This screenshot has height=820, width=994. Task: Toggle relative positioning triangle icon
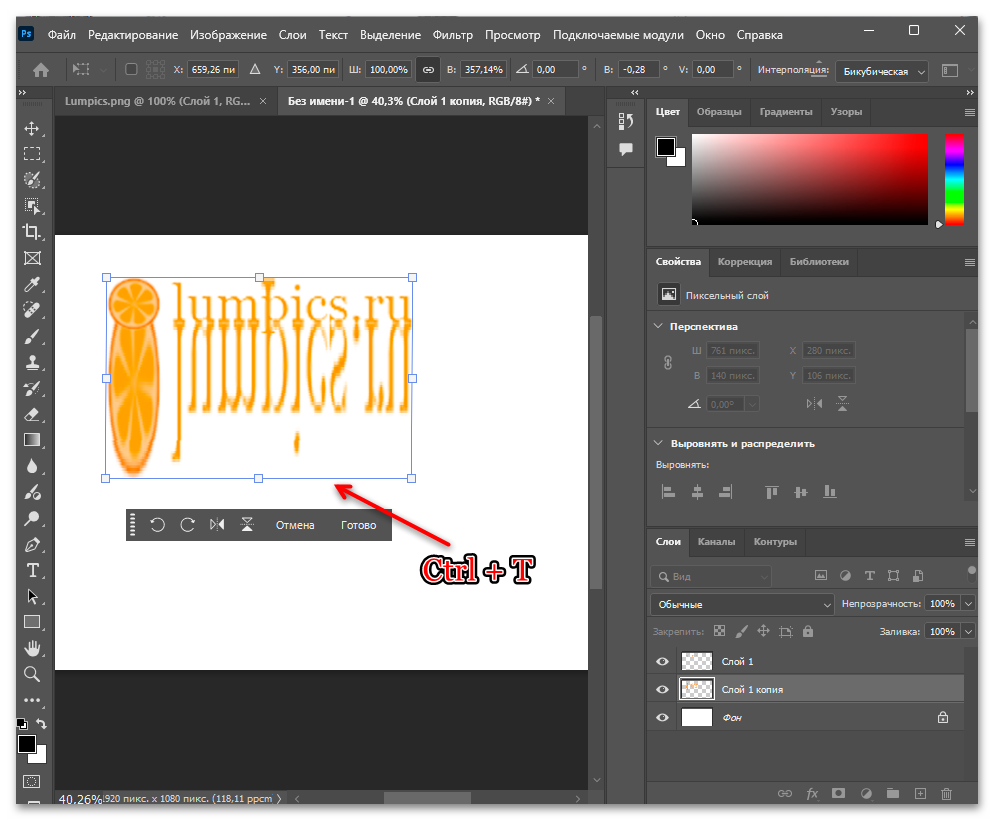click(255, 69)
